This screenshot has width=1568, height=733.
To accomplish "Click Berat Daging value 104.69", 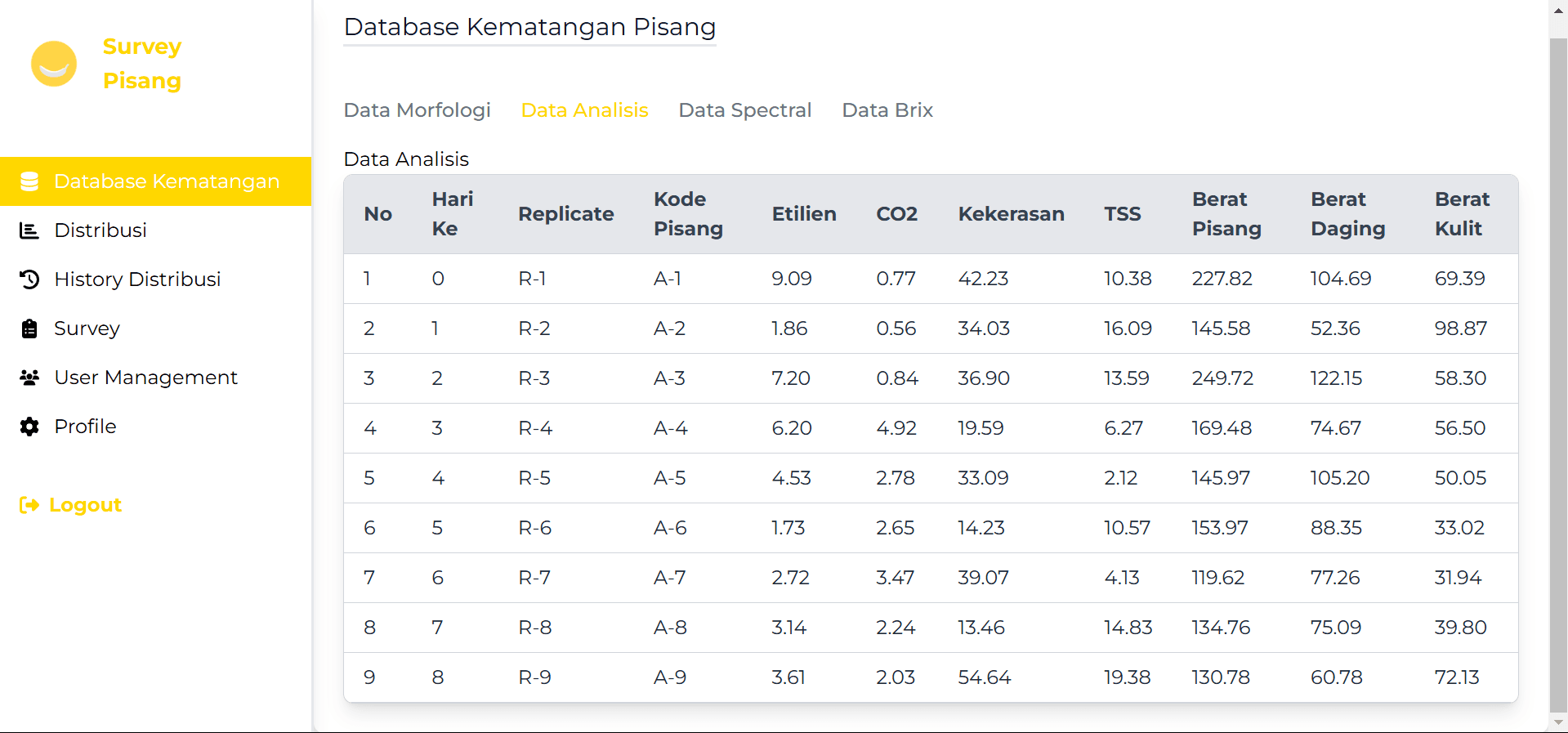I will pos(1341,279).
